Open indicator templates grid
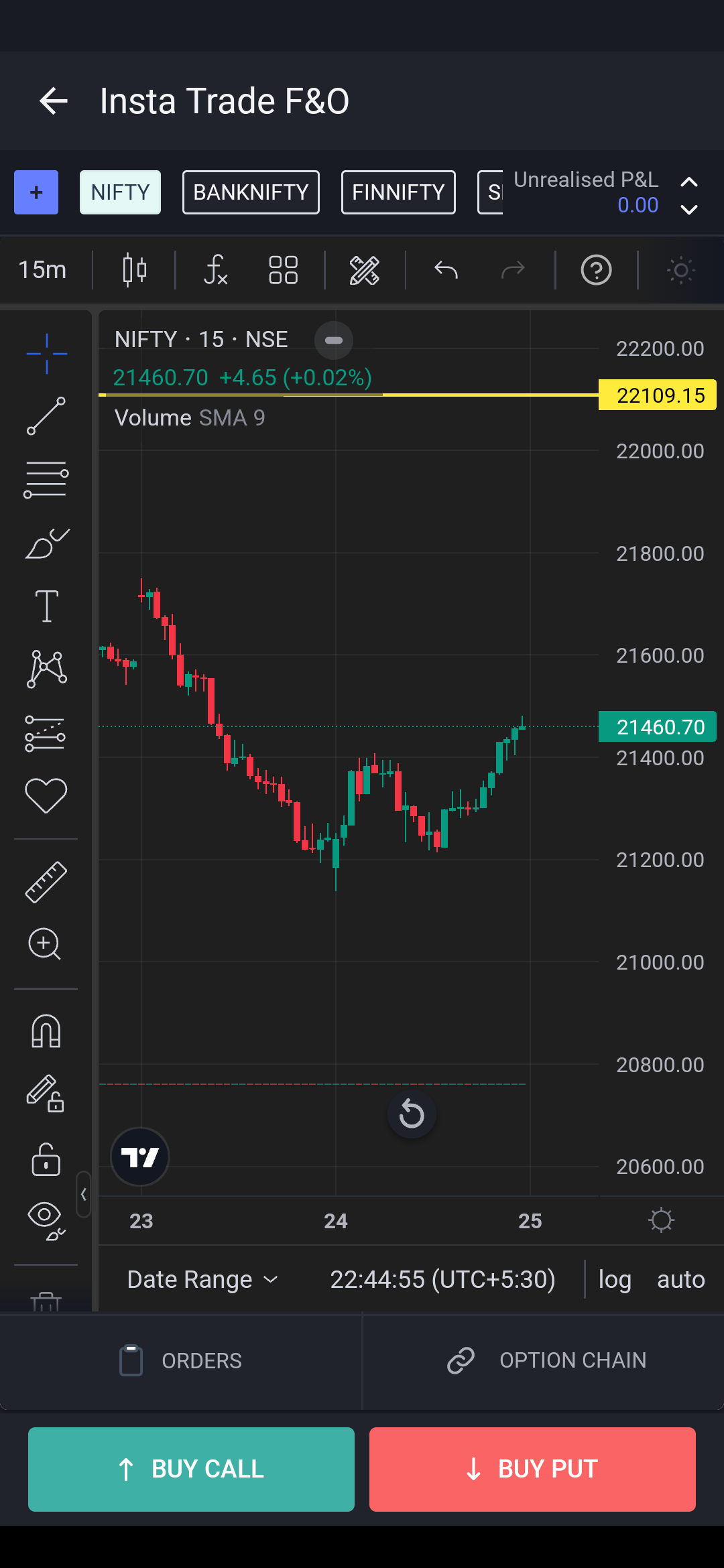The image size is (724, 1568). coord(283,270)
